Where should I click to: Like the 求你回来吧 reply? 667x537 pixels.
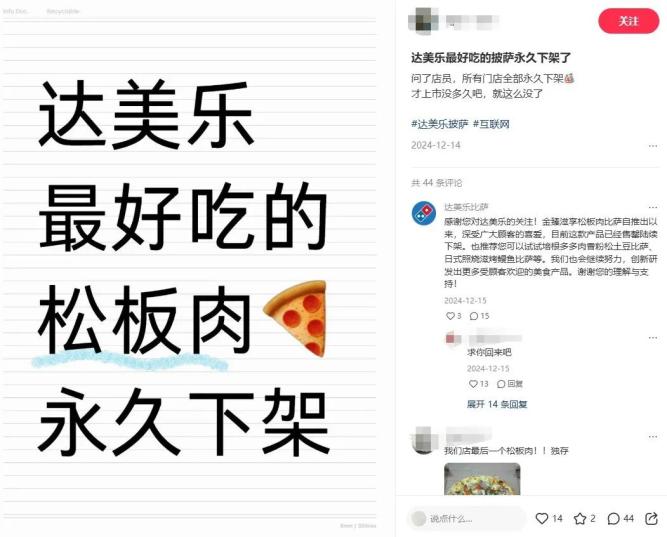(x=473, y=384)
